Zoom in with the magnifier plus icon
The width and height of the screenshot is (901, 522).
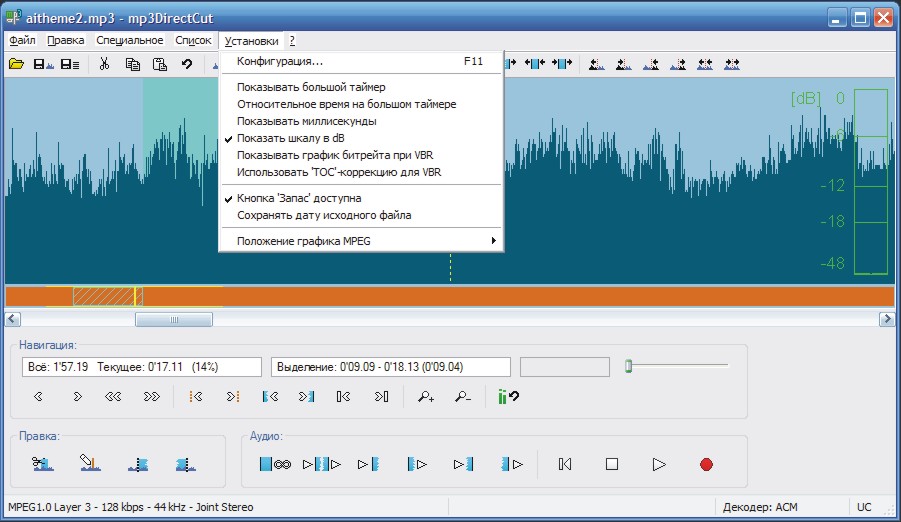click(x=426, y=396)
